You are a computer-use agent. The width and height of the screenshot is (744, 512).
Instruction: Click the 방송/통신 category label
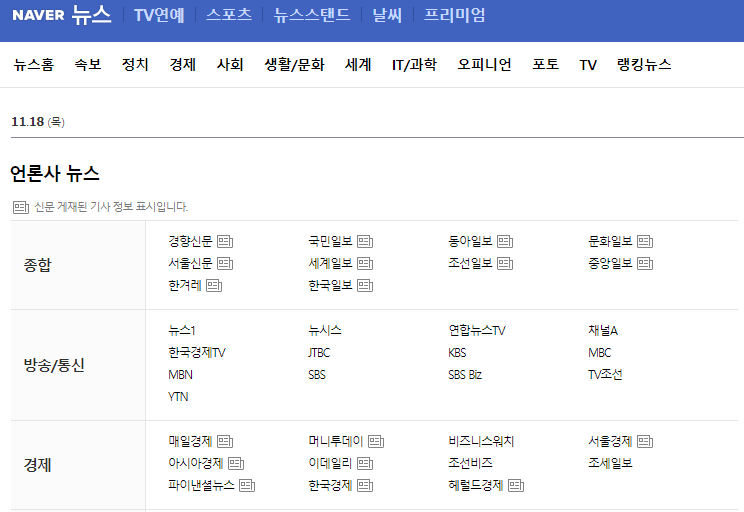pyautogui.click(x=54, y=365)
